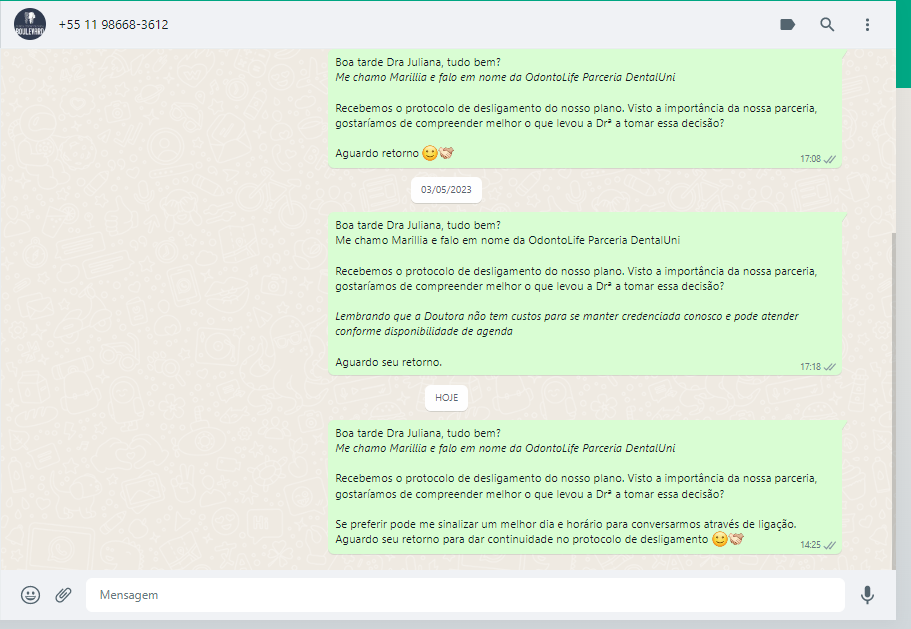Click the double check marks beside 17:08
This screenshot has height=629, width=911.
click(x=830, y=159)
